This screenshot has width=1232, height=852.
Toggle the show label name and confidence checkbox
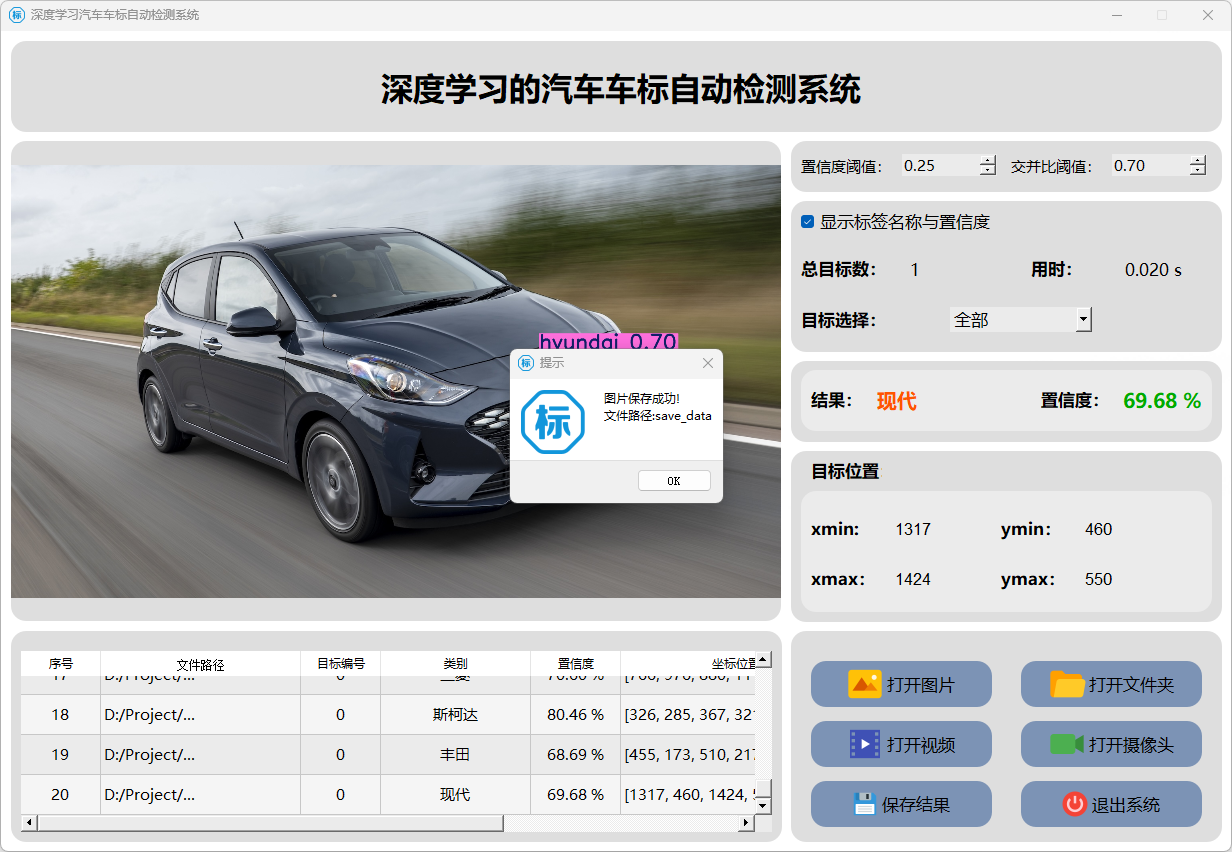(808, 222)
